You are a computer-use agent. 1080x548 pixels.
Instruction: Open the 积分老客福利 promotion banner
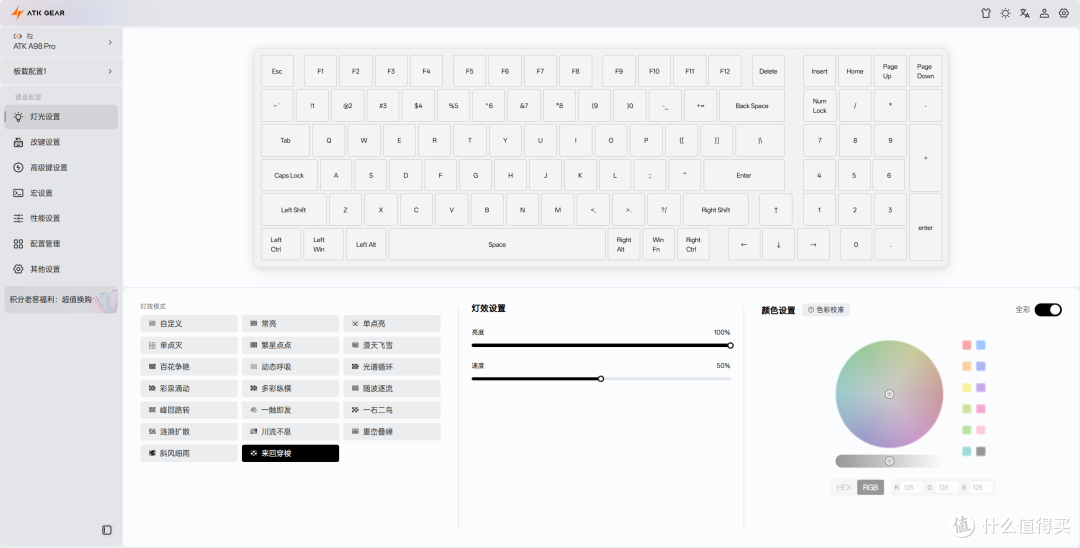[61, 300]
